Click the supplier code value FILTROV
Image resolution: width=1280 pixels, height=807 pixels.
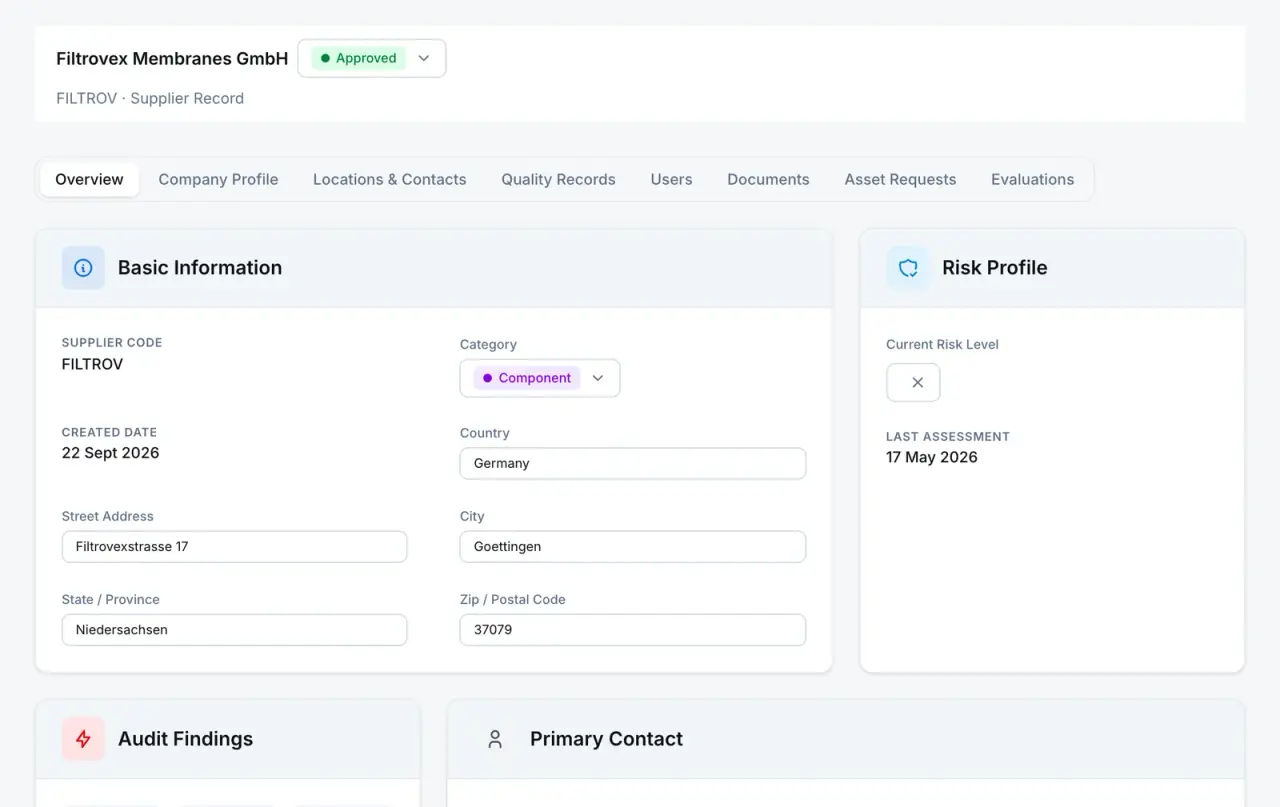tap(92, 364)
